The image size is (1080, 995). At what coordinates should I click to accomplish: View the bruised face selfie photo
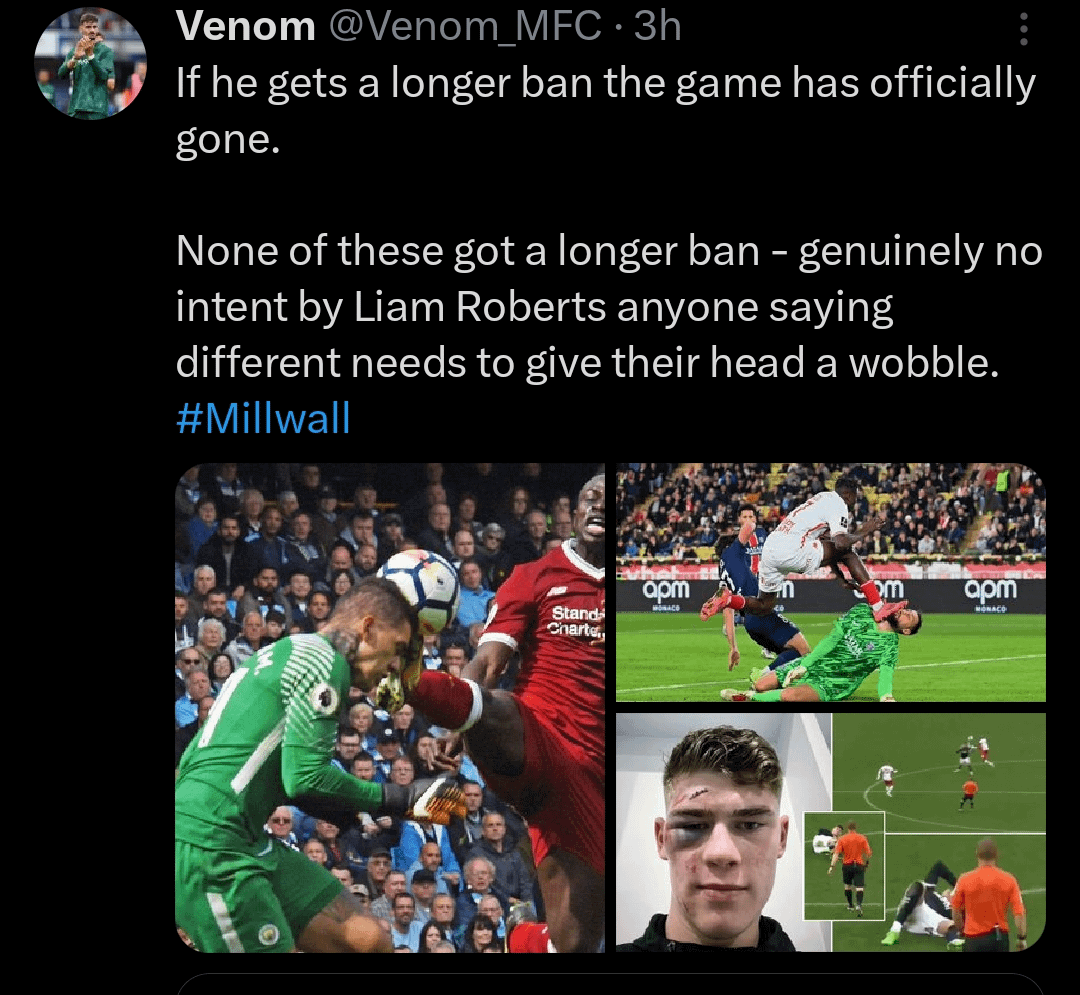(723, 832)
